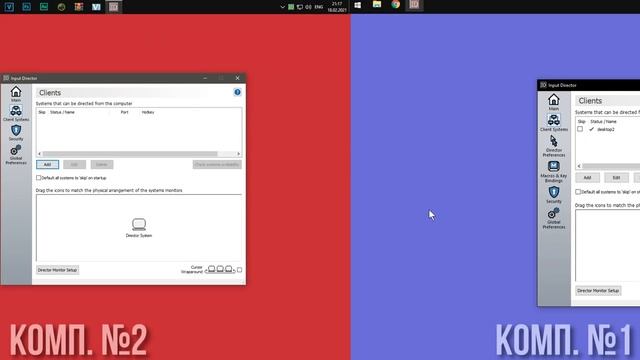The image size is (640, 360).
Task: Tick 'Default all systems to skip' in right window
Action: point(578,191)
